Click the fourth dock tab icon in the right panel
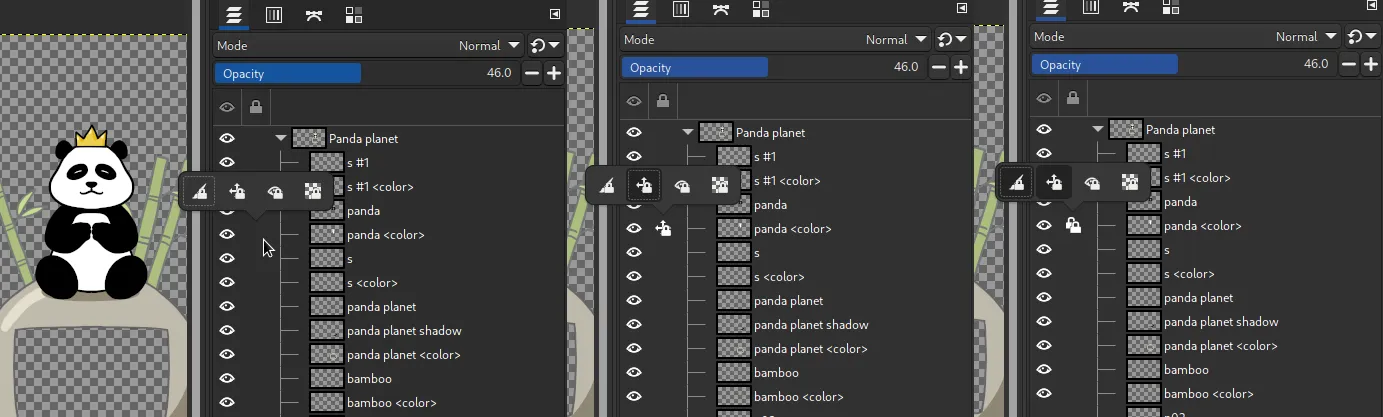1383x417 pixels. pos(1170,6)
